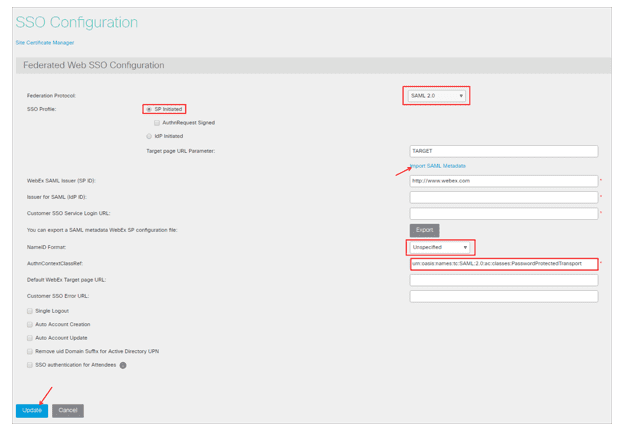Viewport: 623px width, 435px height.
Task: Click the info icon beside SSO authentication for Attendees
Action: pos(123,365)
